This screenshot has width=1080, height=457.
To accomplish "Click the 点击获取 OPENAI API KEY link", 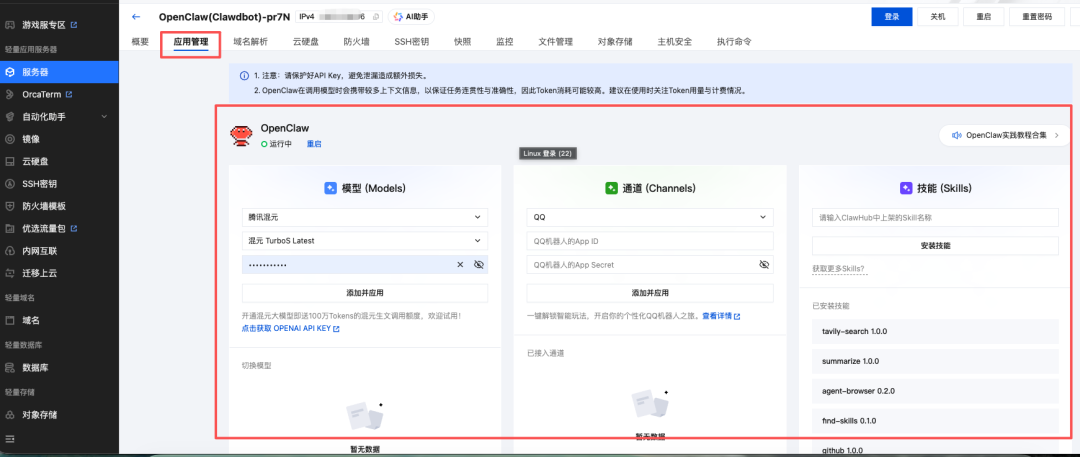I will pyautogui.click(x=290, y=329).
